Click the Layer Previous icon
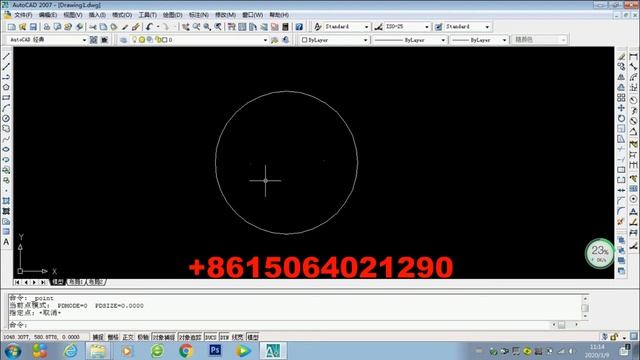The image size is (640, 360). (286, 40)
